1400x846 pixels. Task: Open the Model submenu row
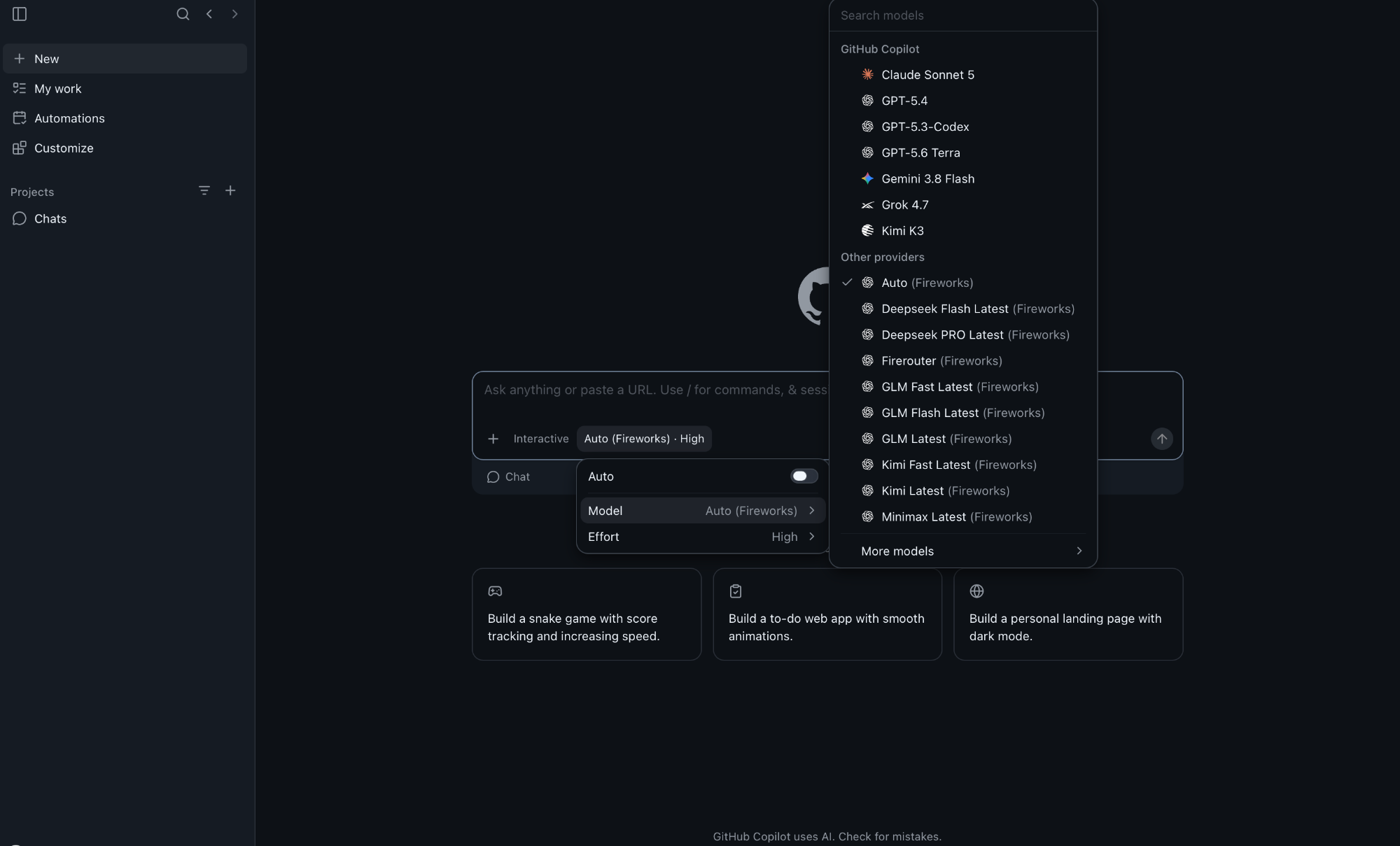tap(703, 511)
